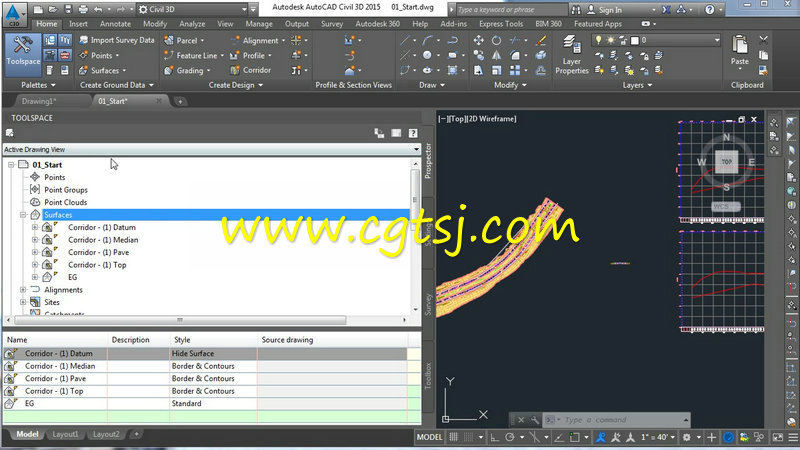
Task: Expand the EG surface node
Action: point(35,277)
